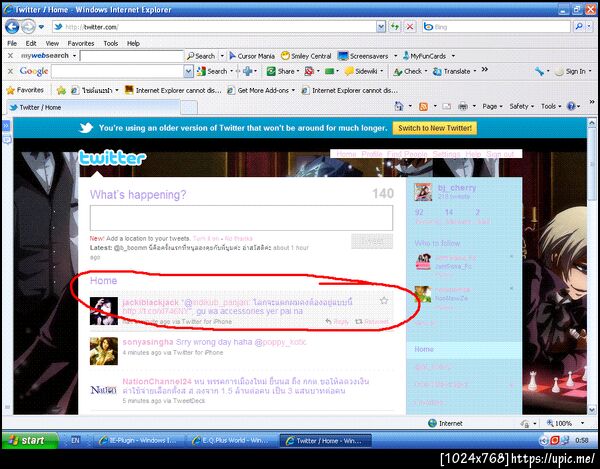Screen dimensions: 600x469
Task: Expand the command bar Tools dropdown
Action: [x=551, y=106]
